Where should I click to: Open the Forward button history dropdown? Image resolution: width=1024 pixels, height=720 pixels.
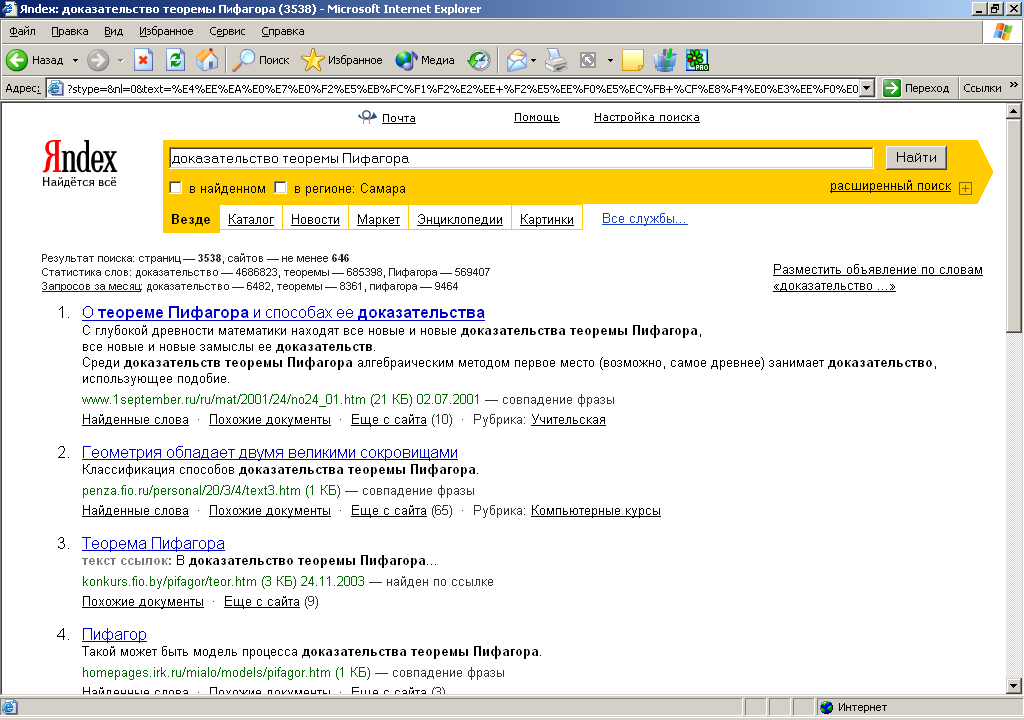tap(120, 60)
